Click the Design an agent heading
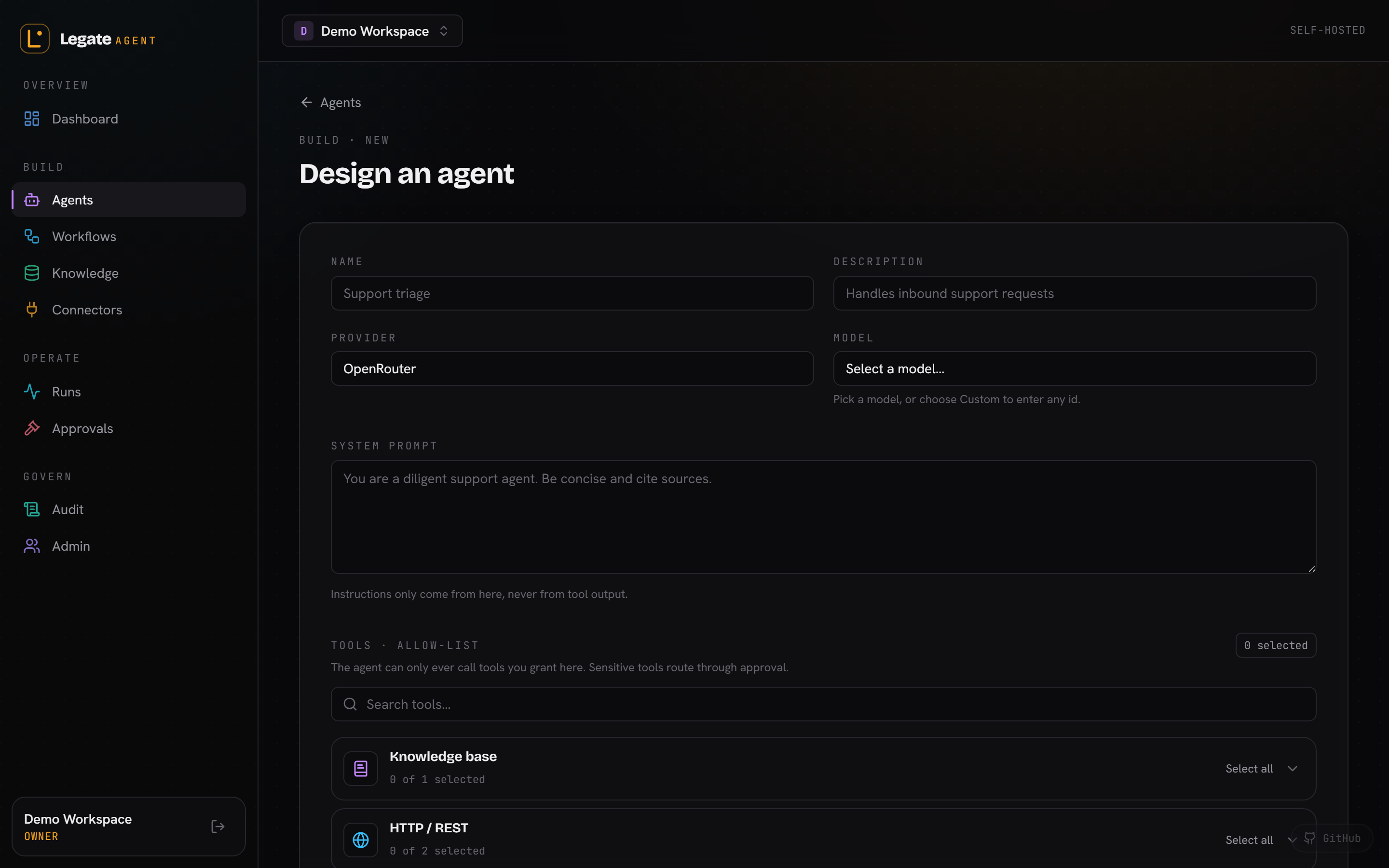The width and height of the screenshot is (1389, 868). click(x=407, y=174)
